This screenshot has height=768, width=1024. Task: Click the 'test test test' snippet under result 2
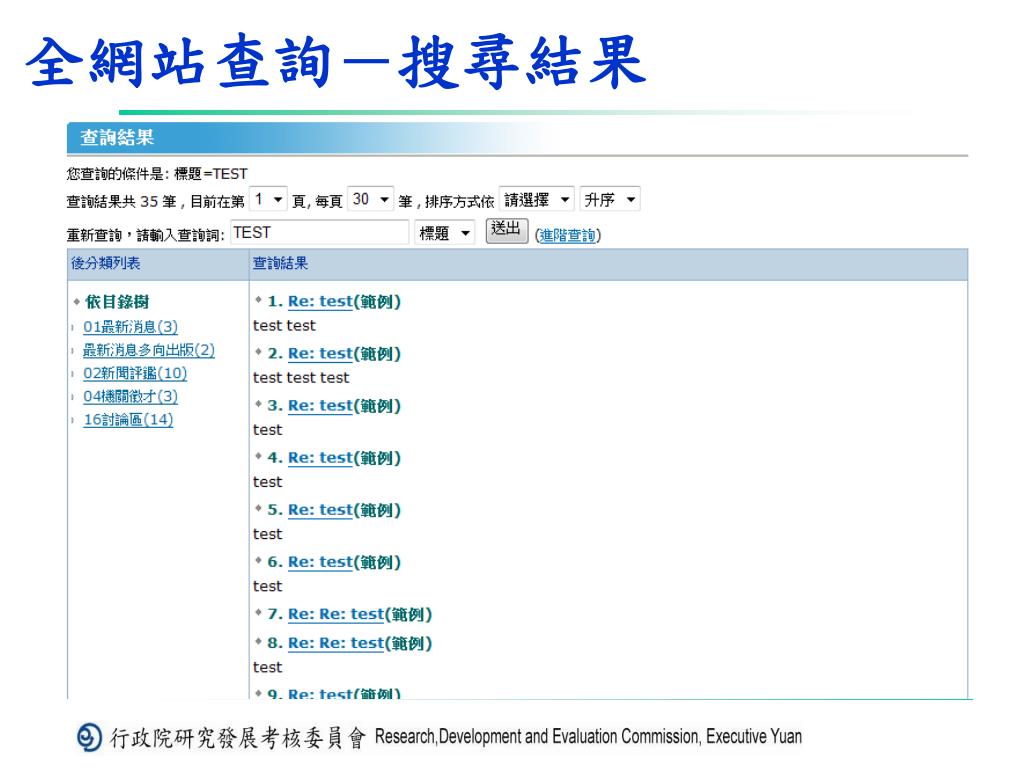tap(301, 377)
